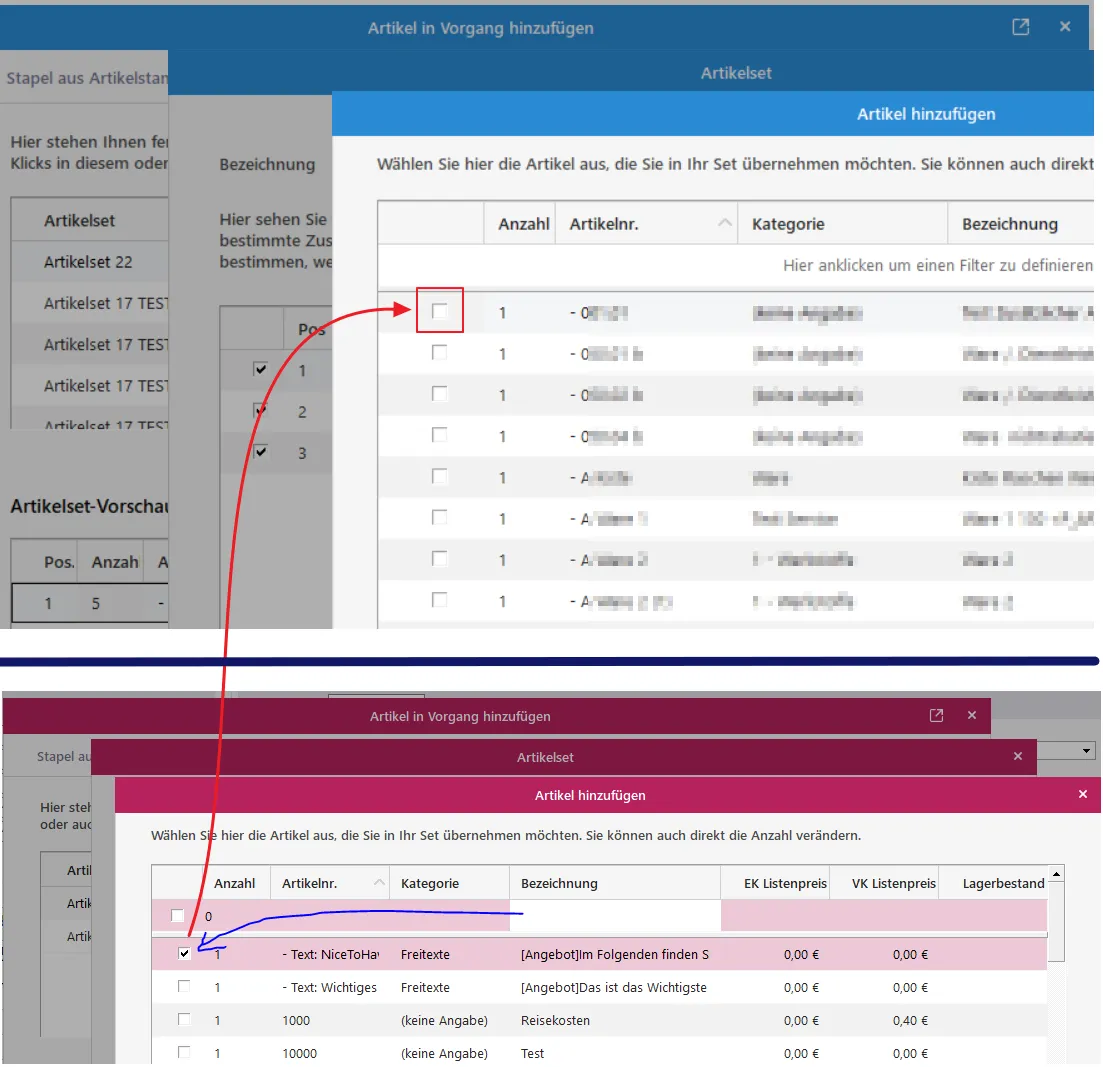Close the maroon 'Artikelset' window

click(1019, 757)
